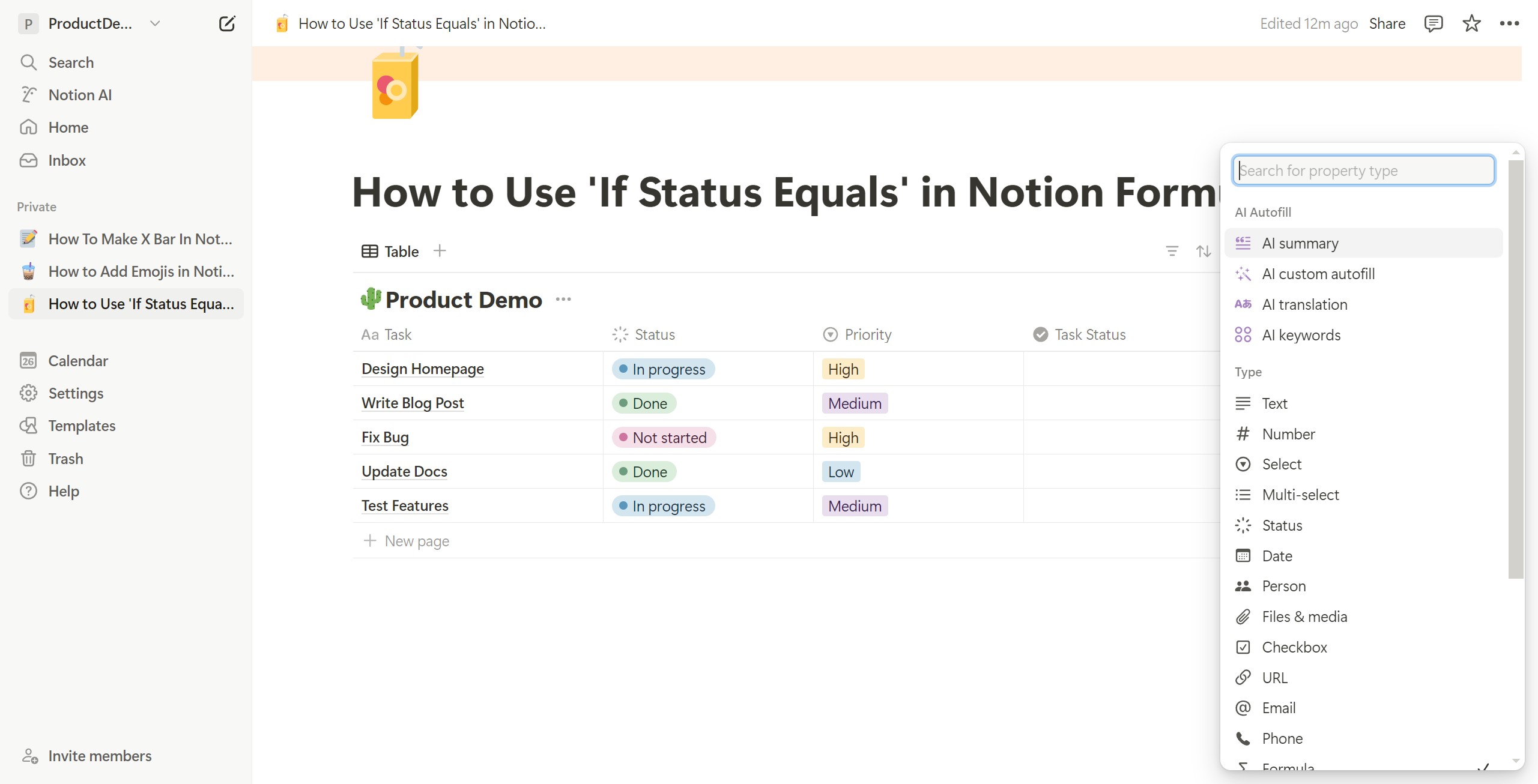The image size is (1538, 784).
Task: Open the Task column header
Action: [x=479, y=334]
